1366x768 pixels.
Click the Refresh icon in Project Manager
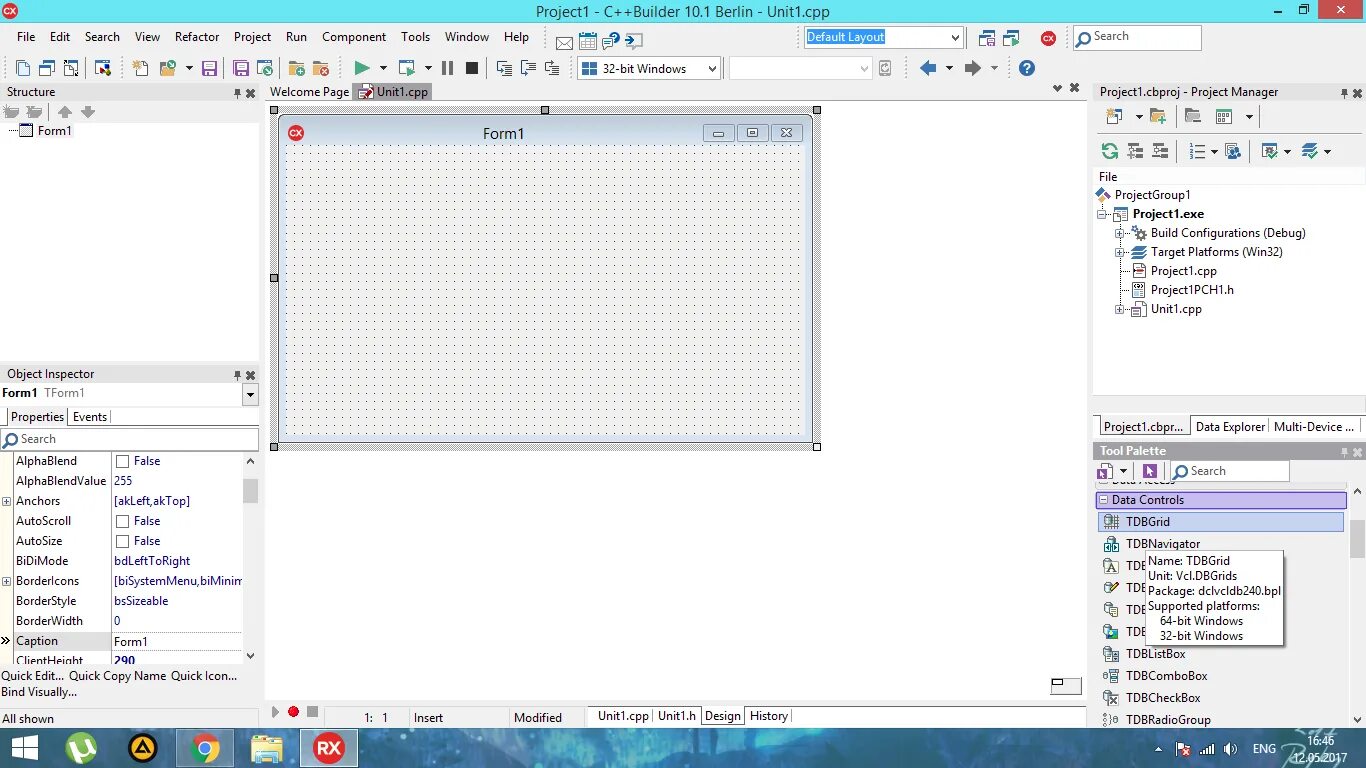[x=1110, y=151]
